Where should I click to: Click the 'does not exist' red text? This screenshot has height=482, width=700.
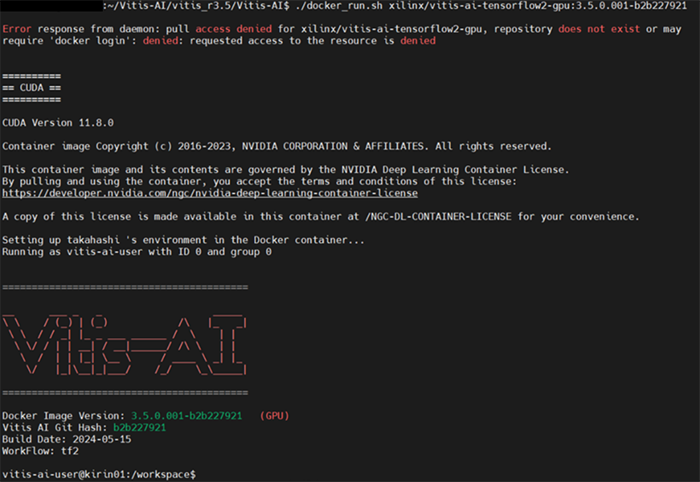599,29
